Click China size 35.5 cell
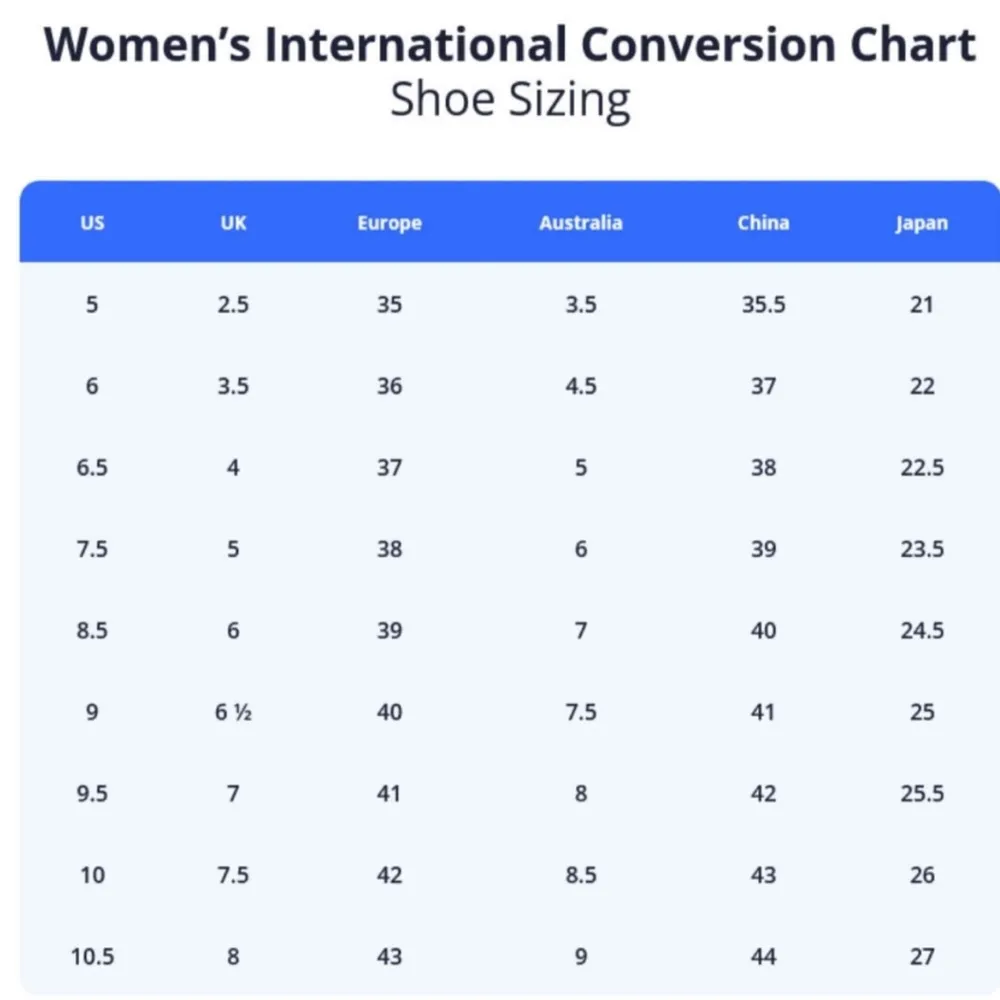This screenshot has height=1000, width=1000. (x=763, y=304)
